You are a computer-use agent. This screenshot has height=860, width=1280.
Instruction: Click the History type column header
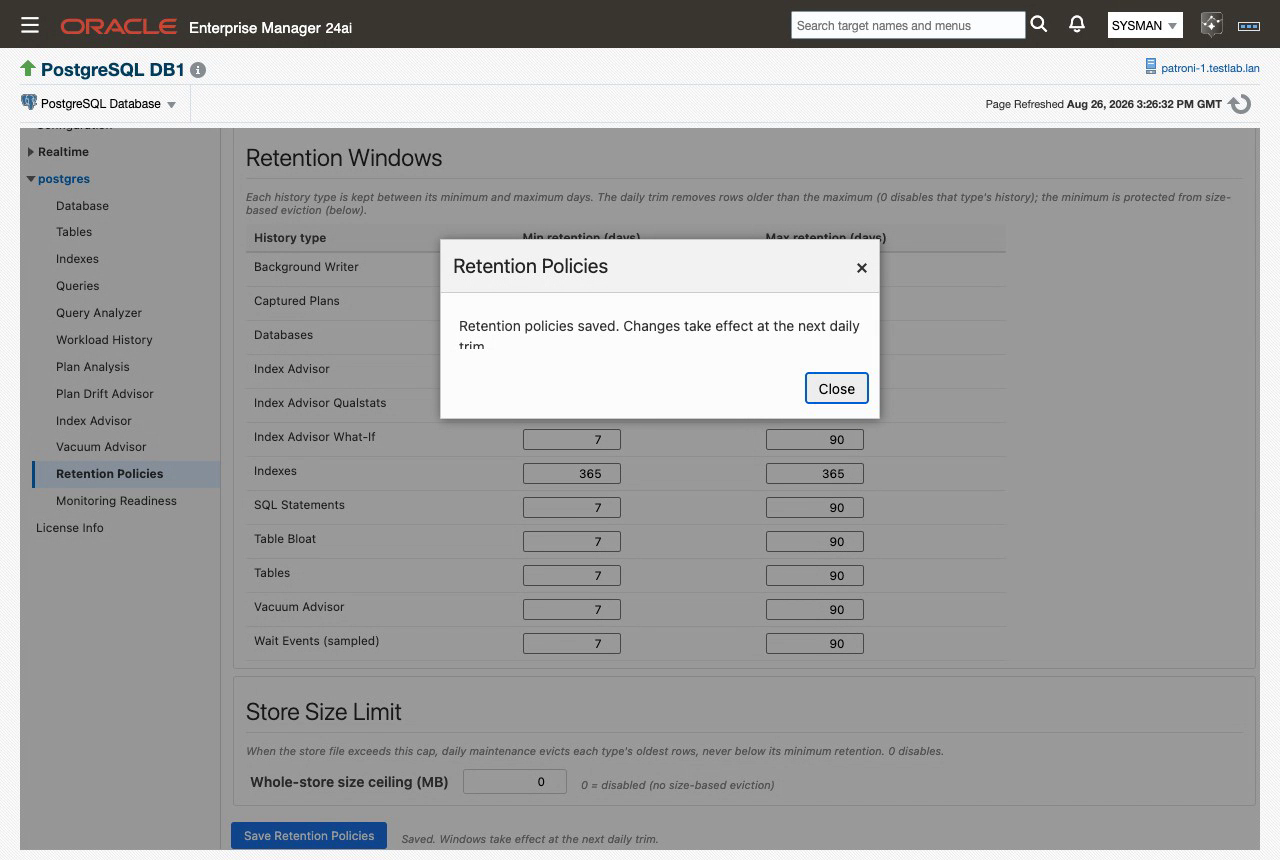290,238
